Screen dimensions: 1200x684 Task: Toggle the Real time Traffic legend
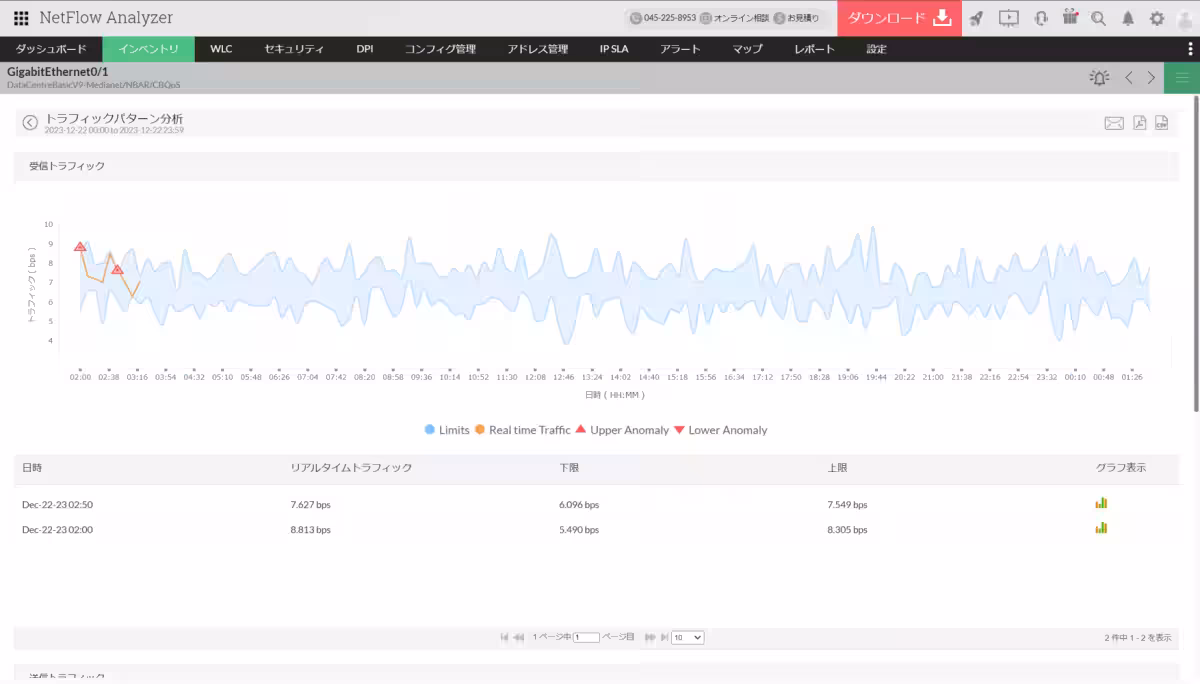(x=522, y=430)
